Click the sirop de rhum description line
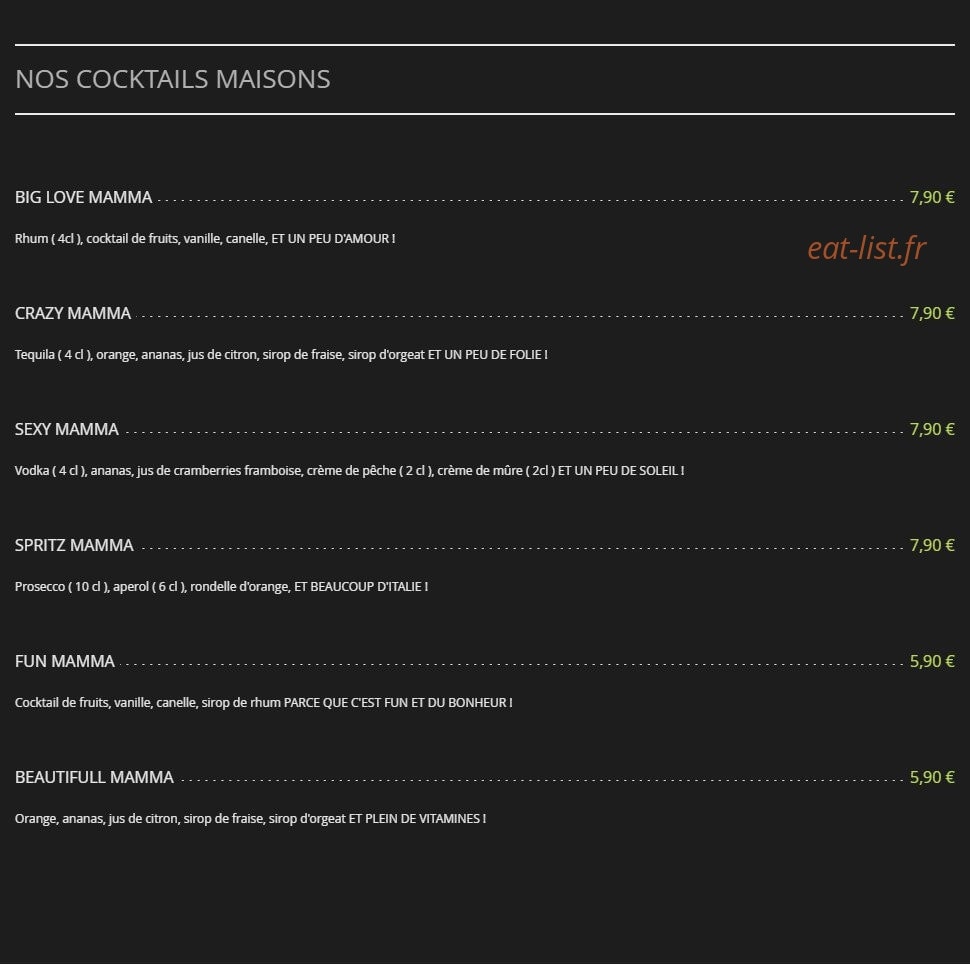 click(x=264, y=703)
